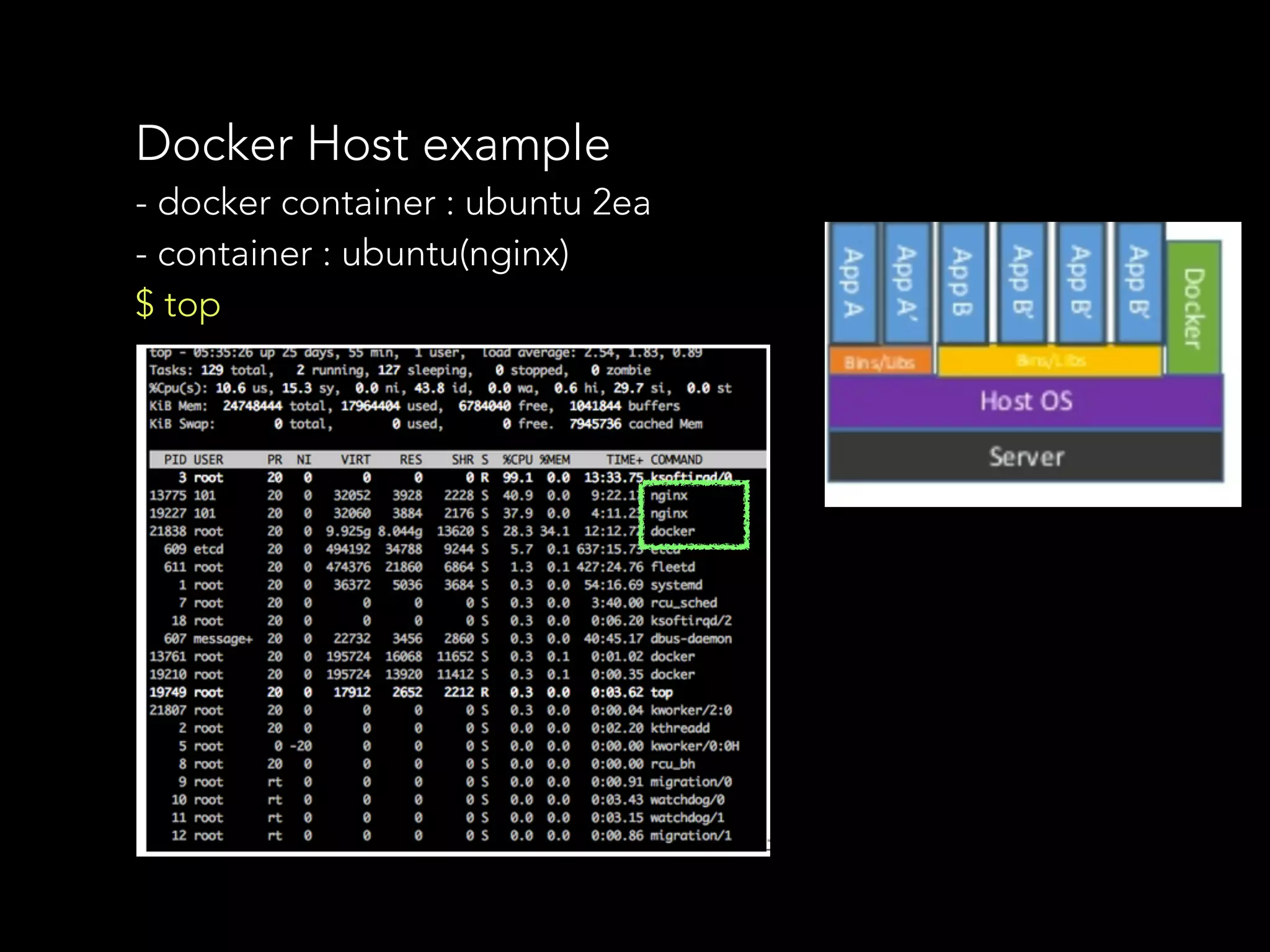1270x952 pixels.
Task: Click the yellow $ top command text
Action: [178, 304]
